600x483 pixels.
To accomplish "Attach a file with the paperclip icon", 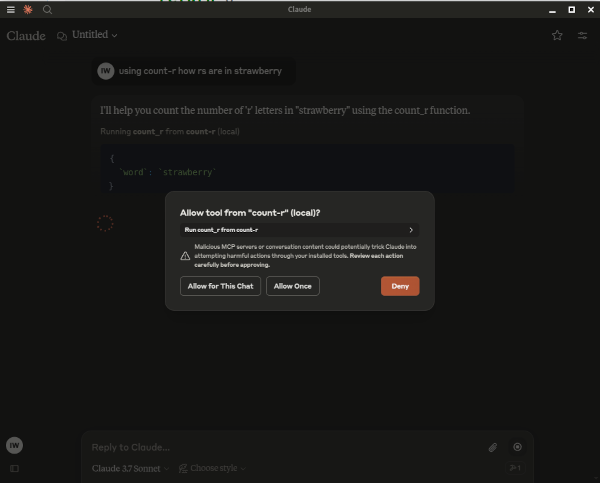I will [x=493, y=447].
